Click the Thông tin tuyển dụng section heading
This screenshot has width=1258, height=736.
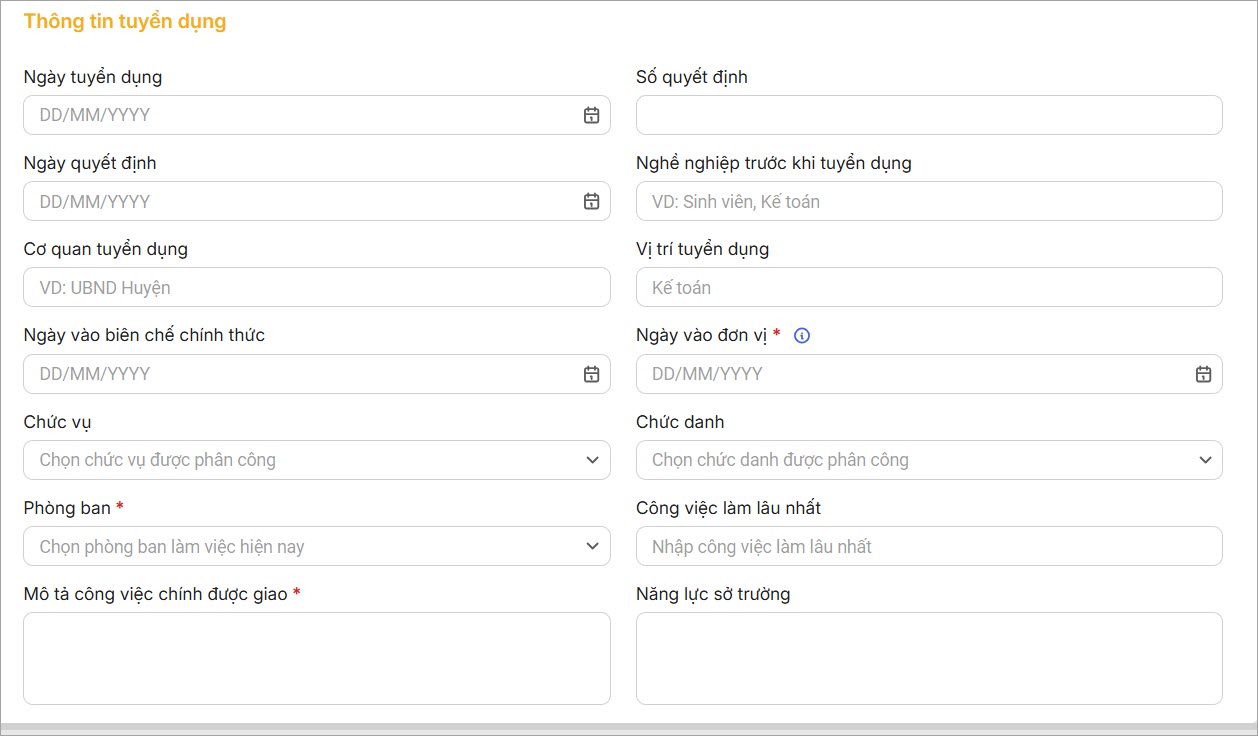pyautogui.click(x=125, y=21)
